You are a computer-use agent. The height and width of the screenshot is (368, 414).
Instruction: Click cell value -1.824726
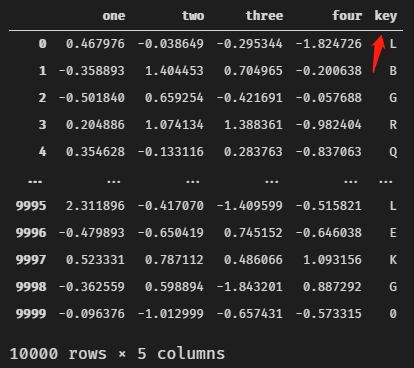point(329,44)
